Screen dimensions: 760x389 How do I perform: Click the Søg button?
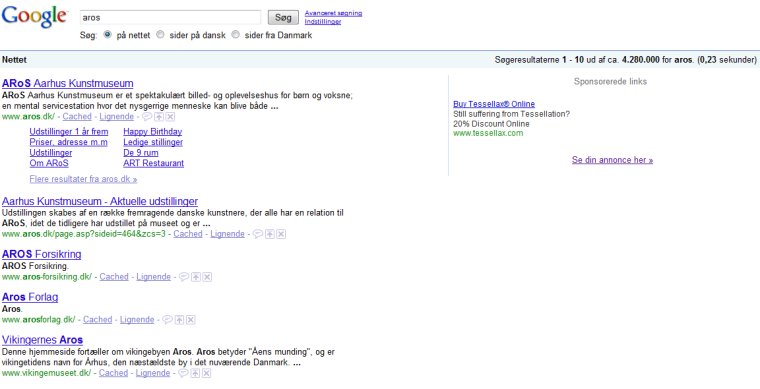pyautogui.click(x=283, y=17)
